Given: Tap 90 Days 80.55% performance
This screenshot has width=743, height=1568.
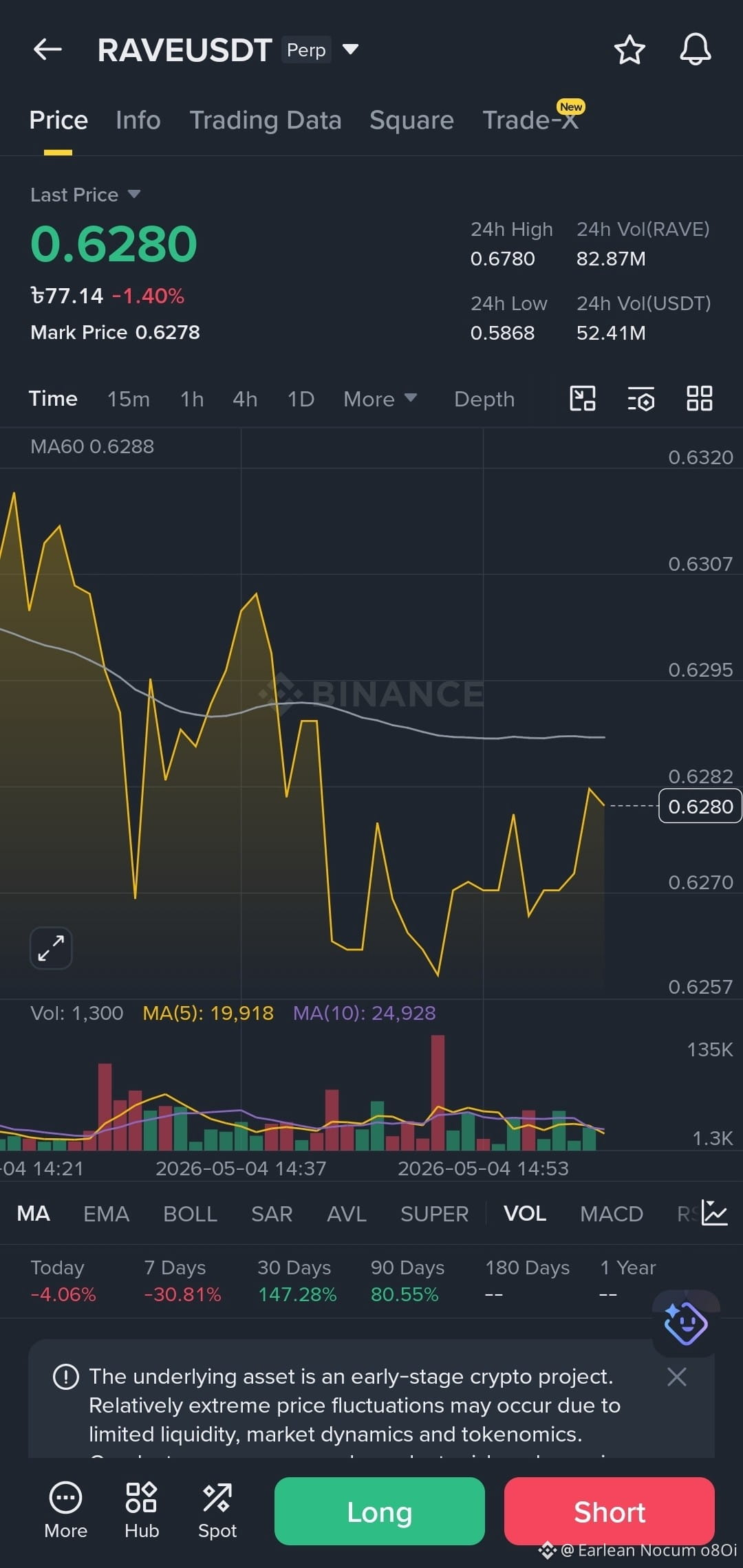Looking at the screenshot, I should click(x=407, y=1281).
